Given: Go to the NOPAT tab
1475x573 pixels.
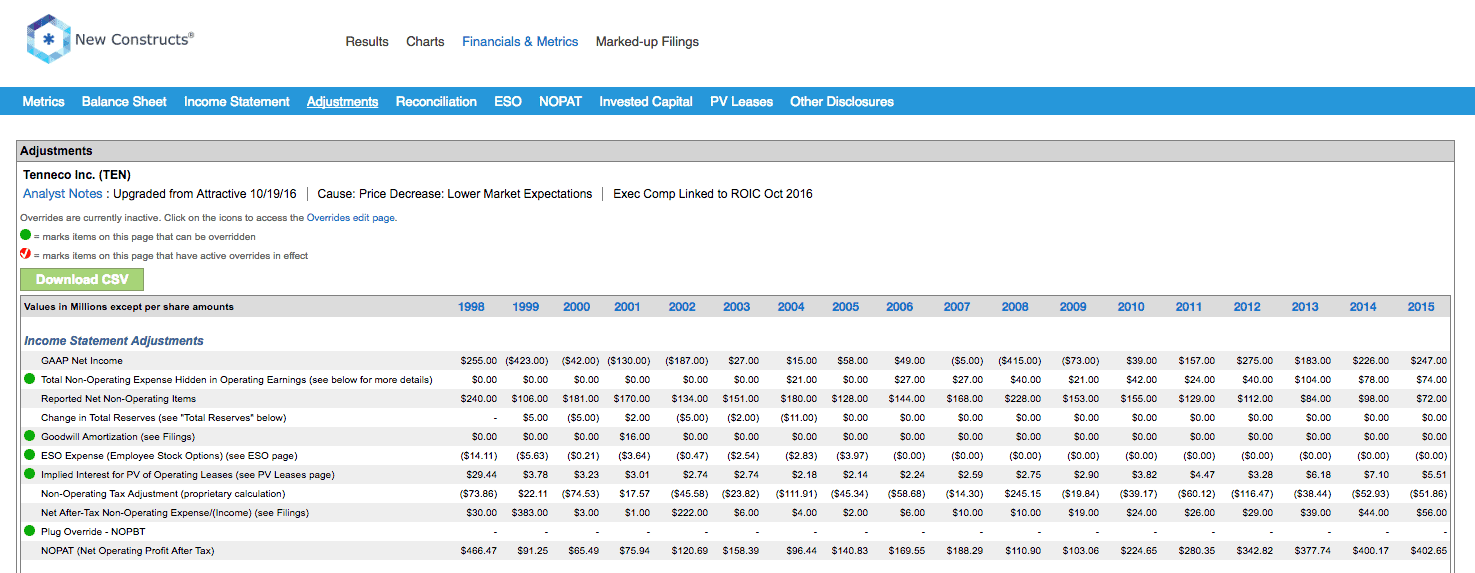Looking at the screenshot, I should pos(560,101).
